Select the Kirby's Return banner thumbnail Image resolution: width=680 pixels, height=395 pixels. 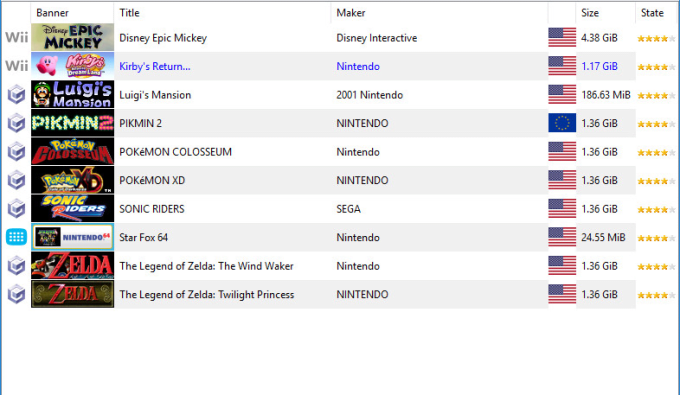click(72, 66)
